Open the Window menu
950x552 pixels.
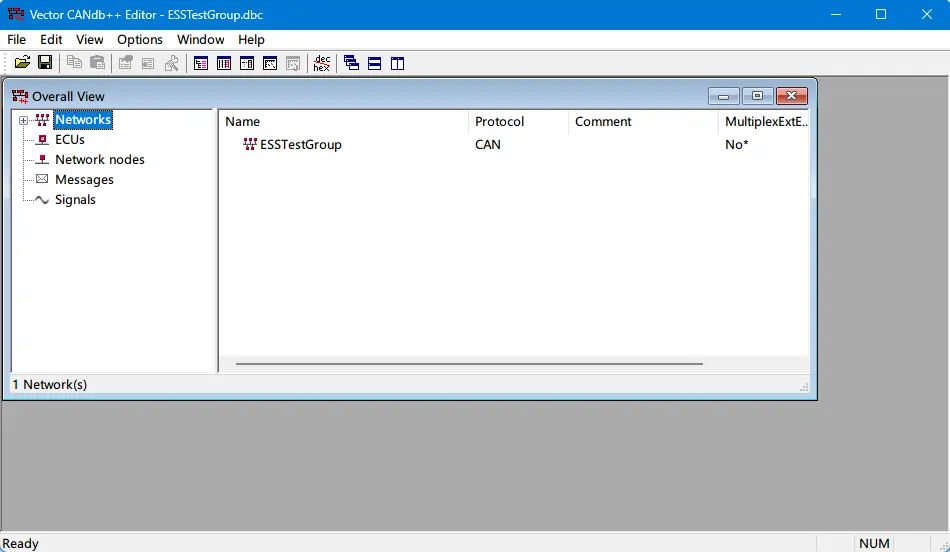point(200,39)
